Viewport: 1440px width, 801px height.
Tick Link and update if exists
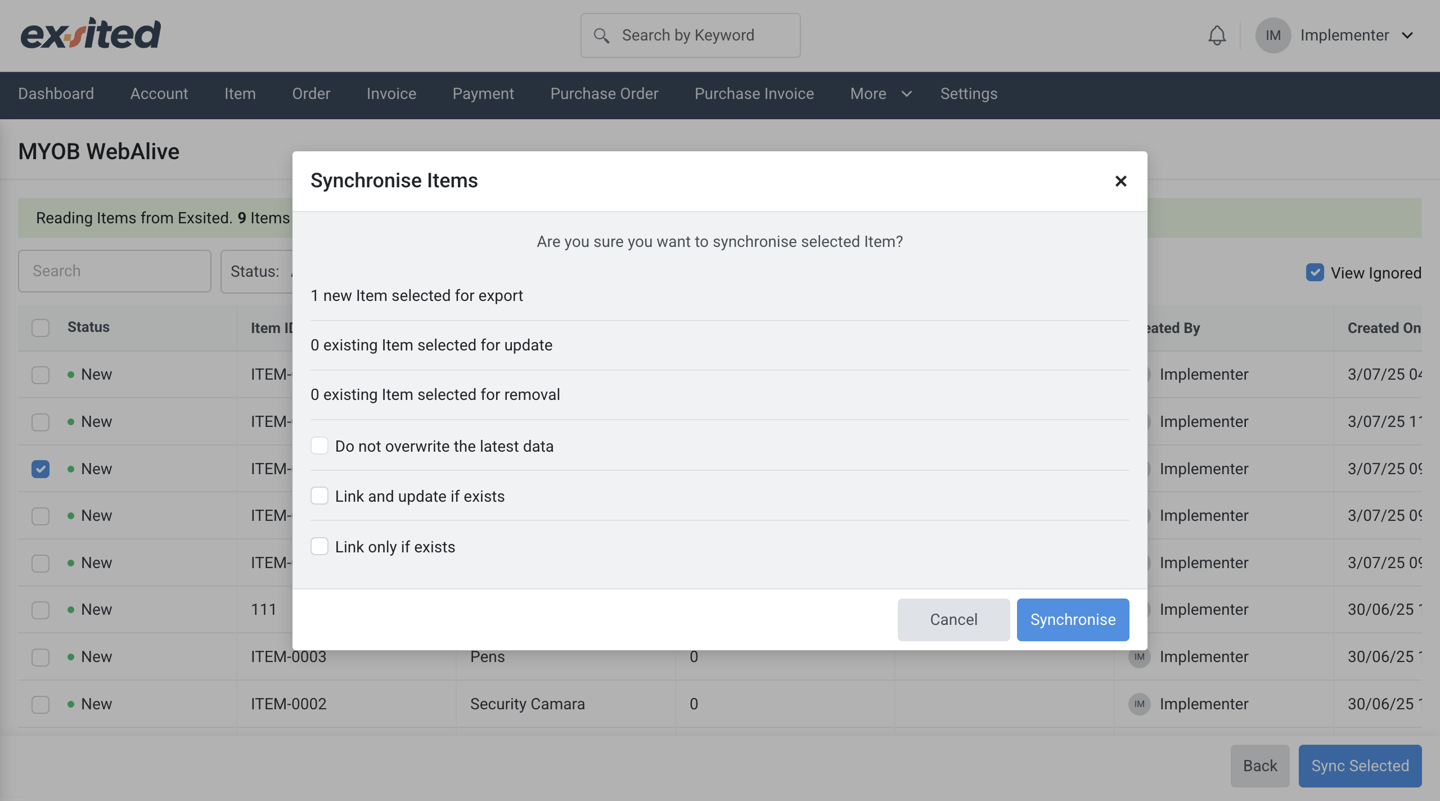coord(319,496)
